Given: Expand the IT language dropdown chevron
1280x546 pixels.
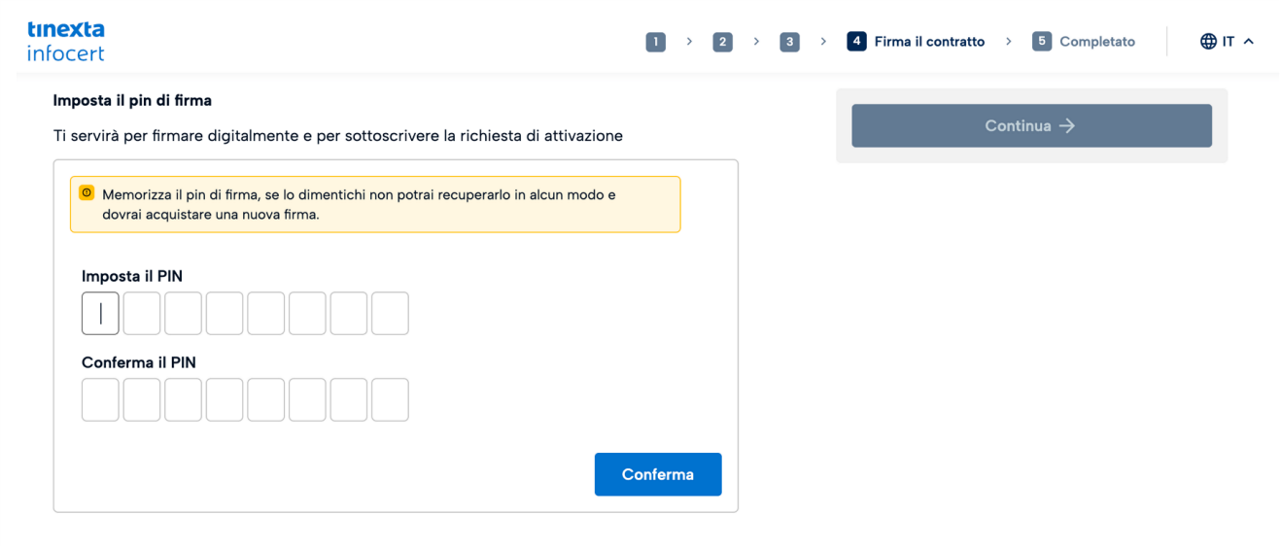Looking at the screenshot, I should 1248,42.
